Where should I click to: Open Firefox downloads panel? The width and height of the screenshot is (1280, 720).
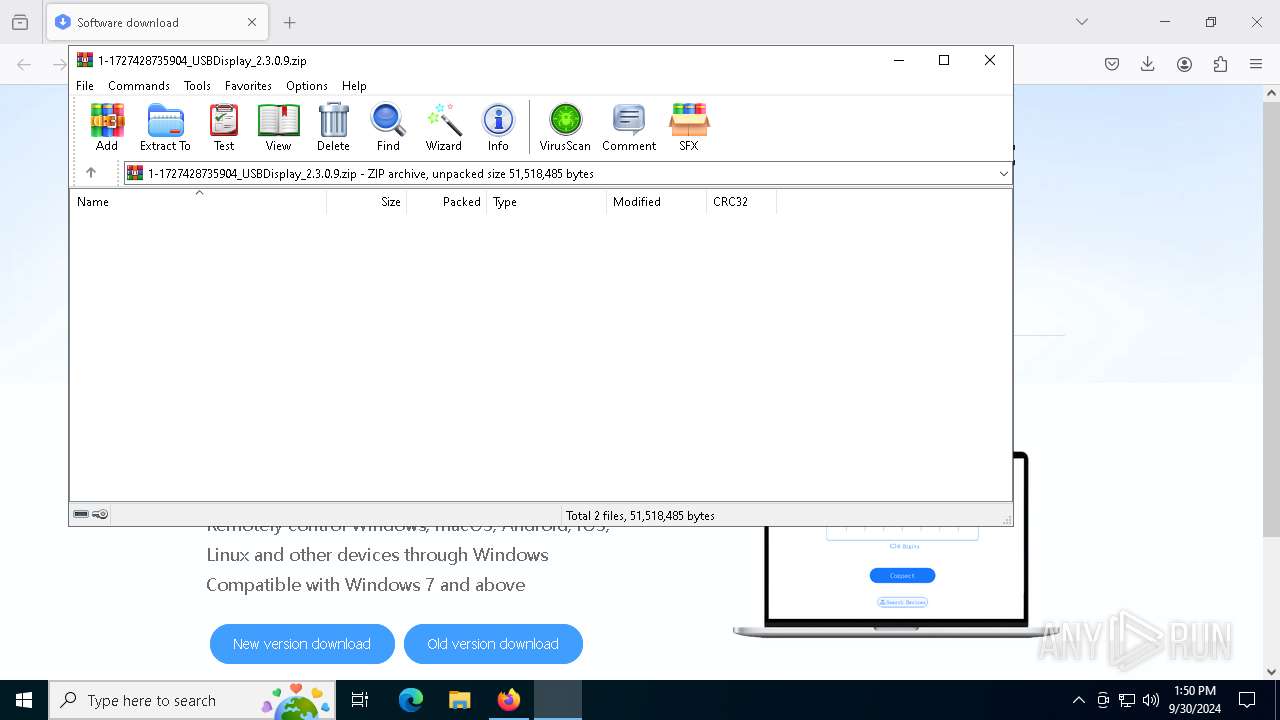click(1148, 64)
